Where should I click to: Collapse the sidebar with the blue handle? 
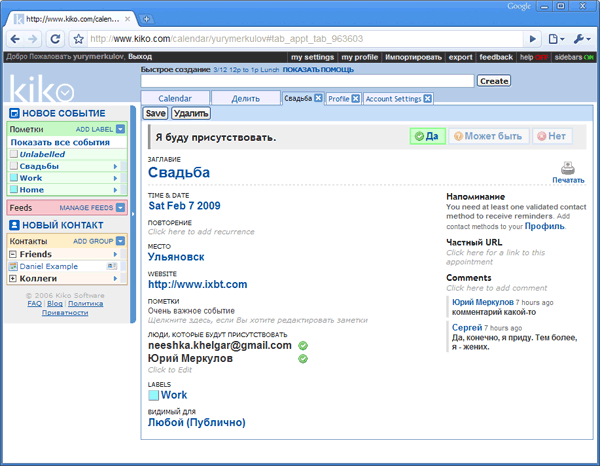click(133, 214)
